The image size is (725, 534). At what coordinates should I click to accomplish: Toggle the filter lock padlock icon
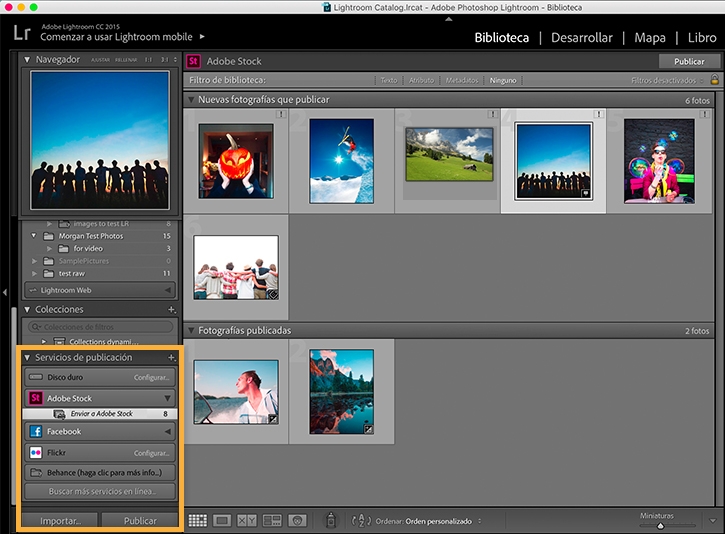714,80
